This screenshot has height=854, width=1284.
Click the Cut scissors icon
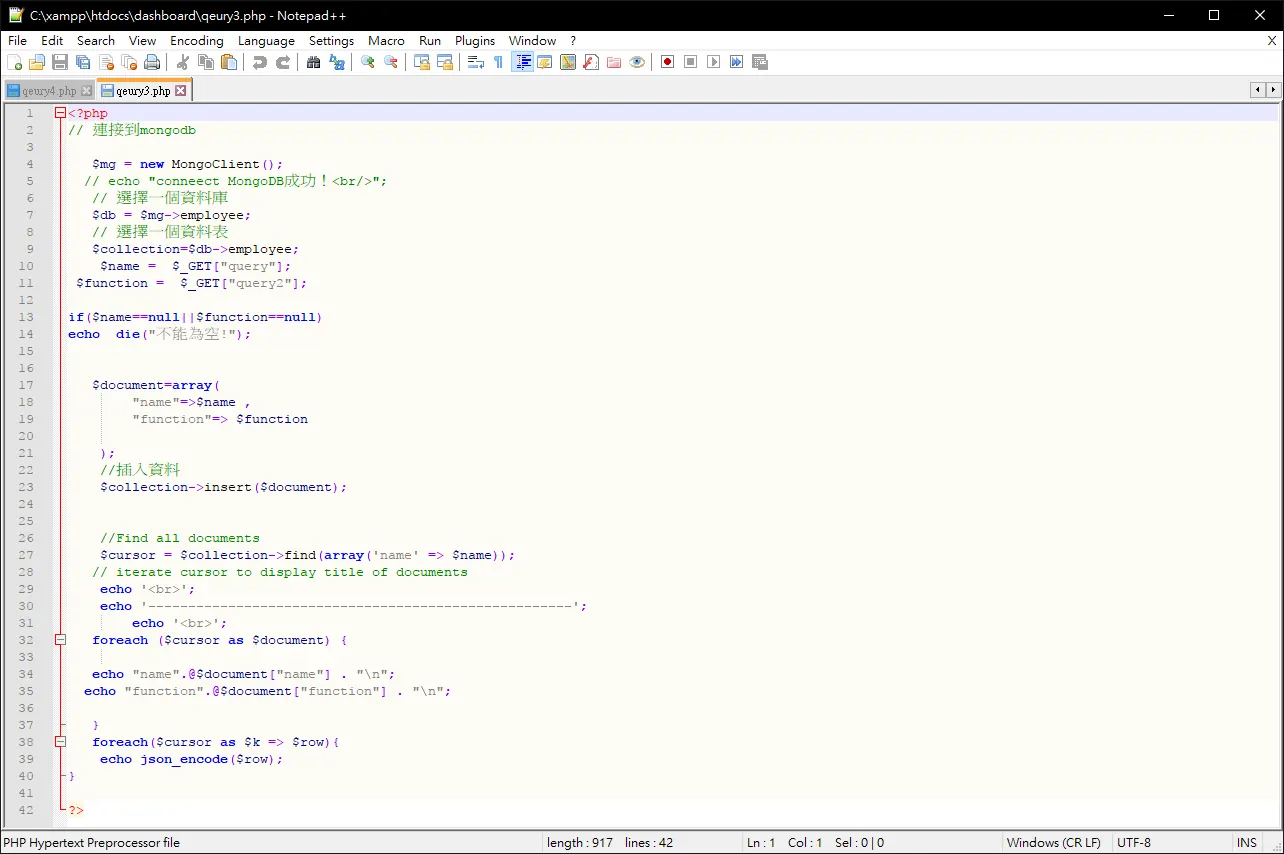[183, 62]
